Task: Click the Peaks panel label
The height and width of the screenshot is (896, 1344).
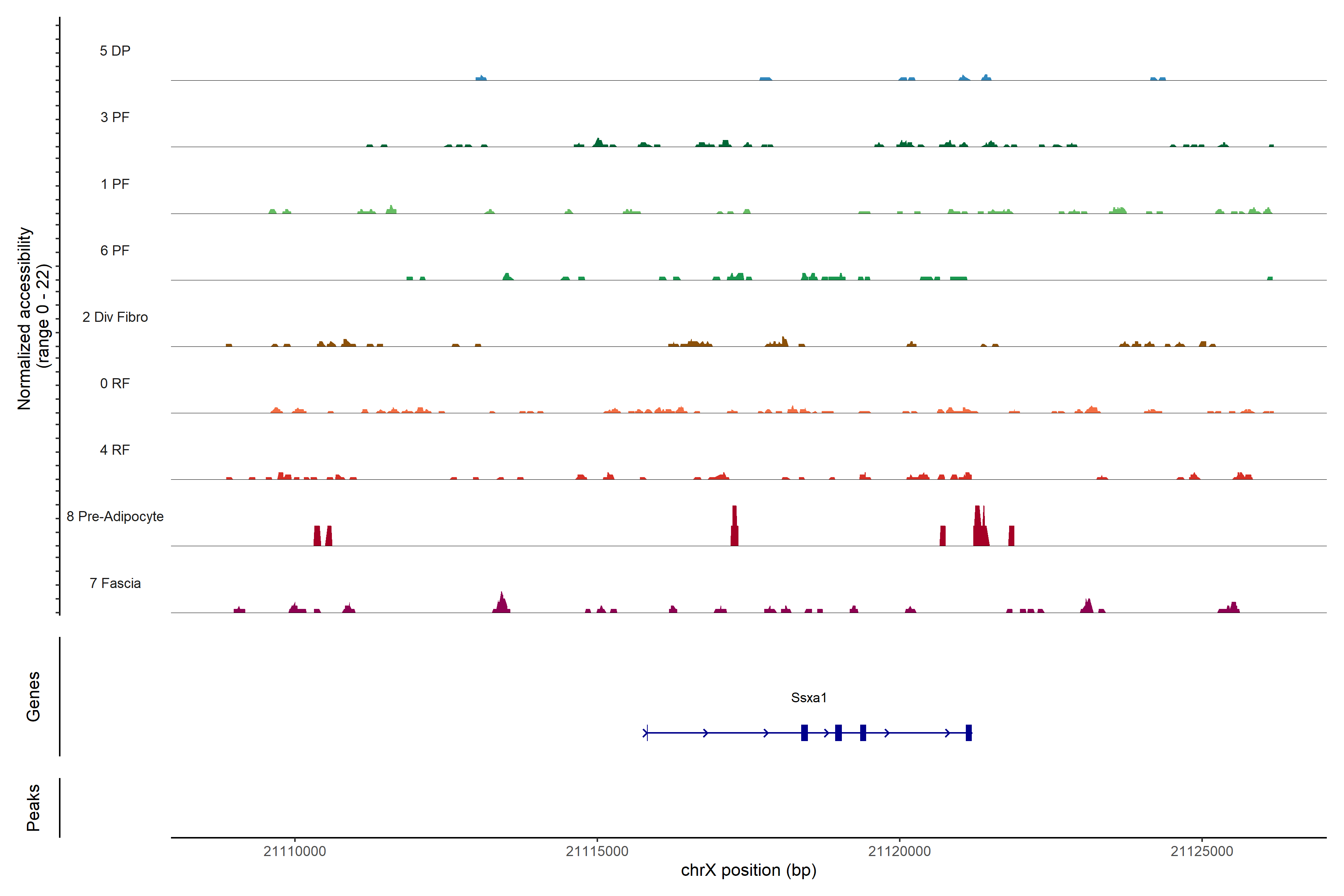Action: pos(33,807)
